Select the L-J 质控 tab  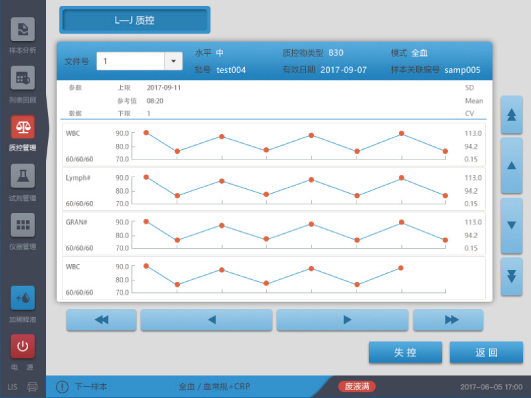135,20
